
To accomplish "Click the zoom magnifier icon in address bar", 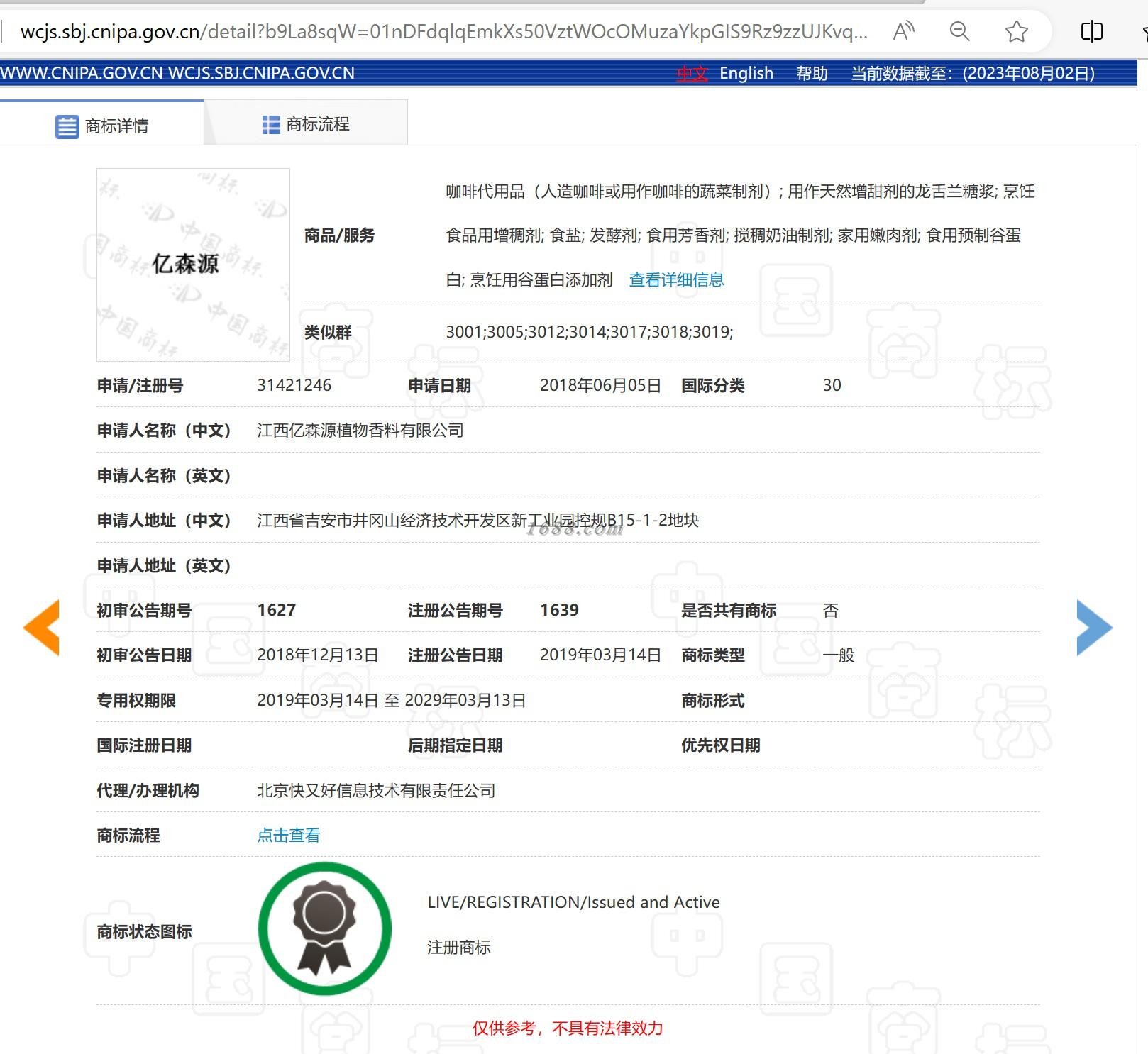I will click(x=959, y=31).
